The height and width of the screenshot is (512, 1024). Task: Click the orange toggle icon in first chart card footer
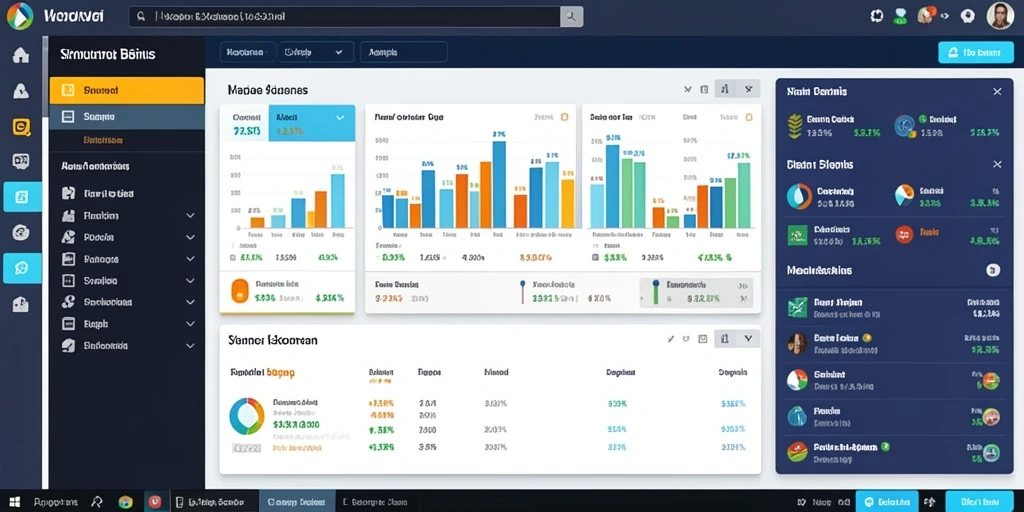click(240, 291)
